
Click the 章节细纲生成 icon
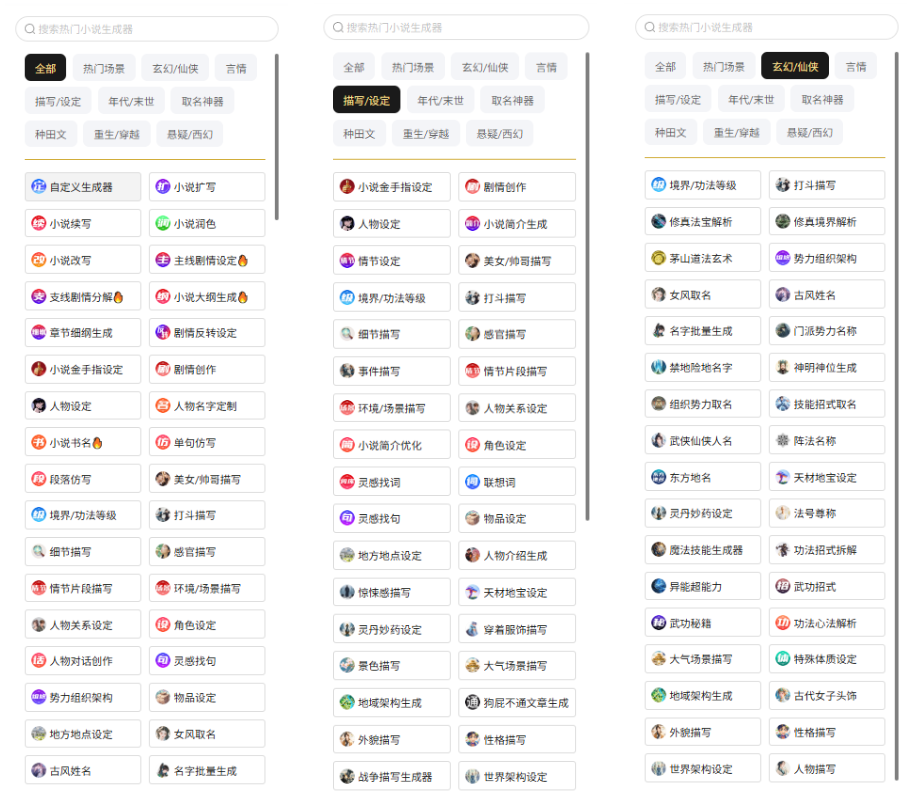38,333
